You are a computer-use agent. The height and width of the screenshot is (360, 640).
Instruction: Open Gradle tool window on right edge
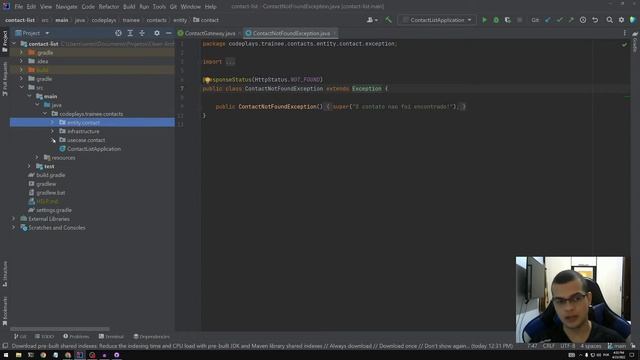coord(635,43)
